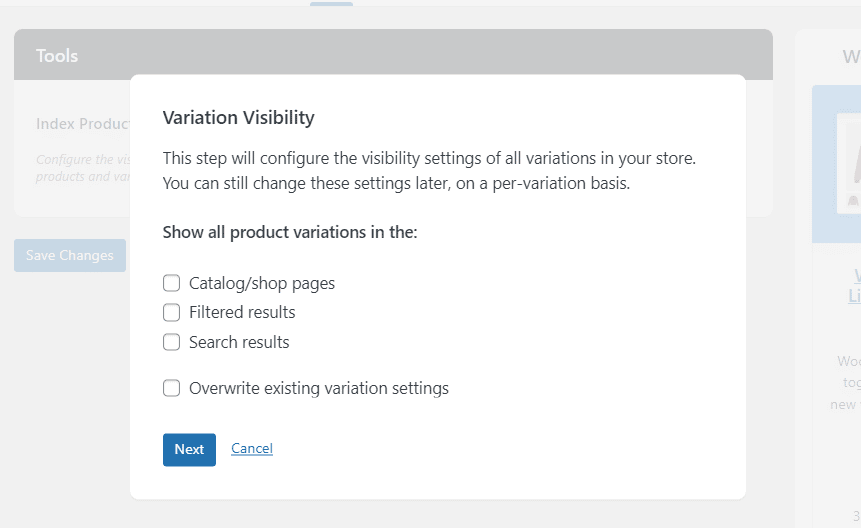Tick the Search results checkbox
The height and width of the screenshot is (528, 861).
point(171,342)
